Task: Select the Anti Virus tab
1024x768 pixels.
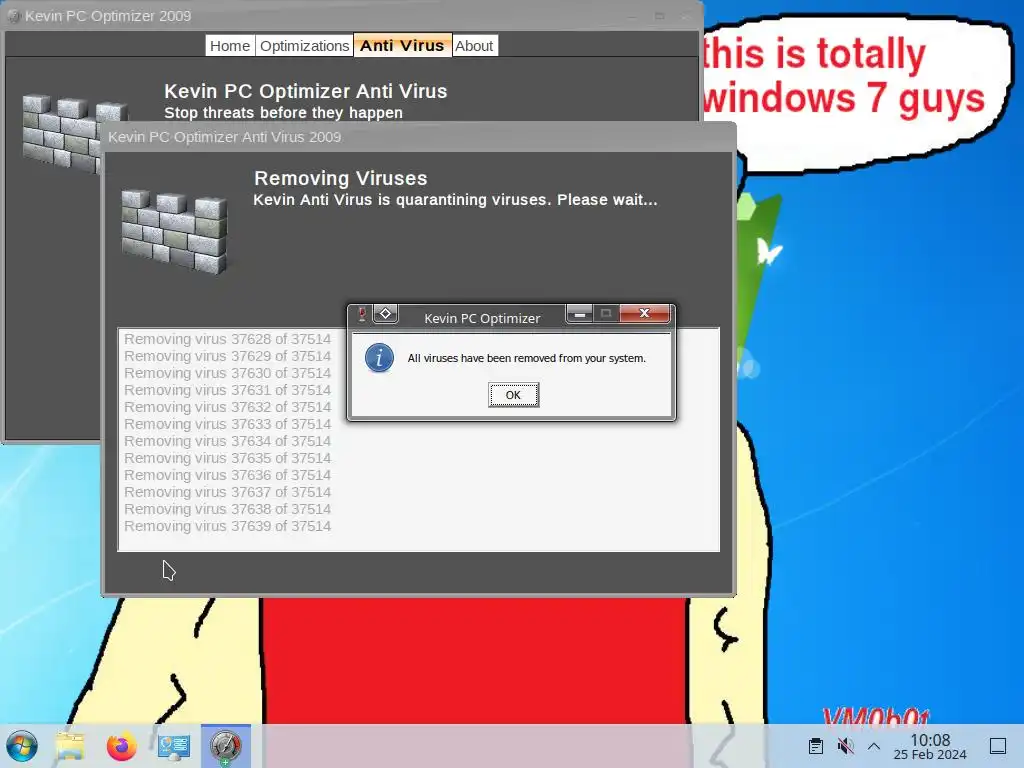Action: [402, 46]
